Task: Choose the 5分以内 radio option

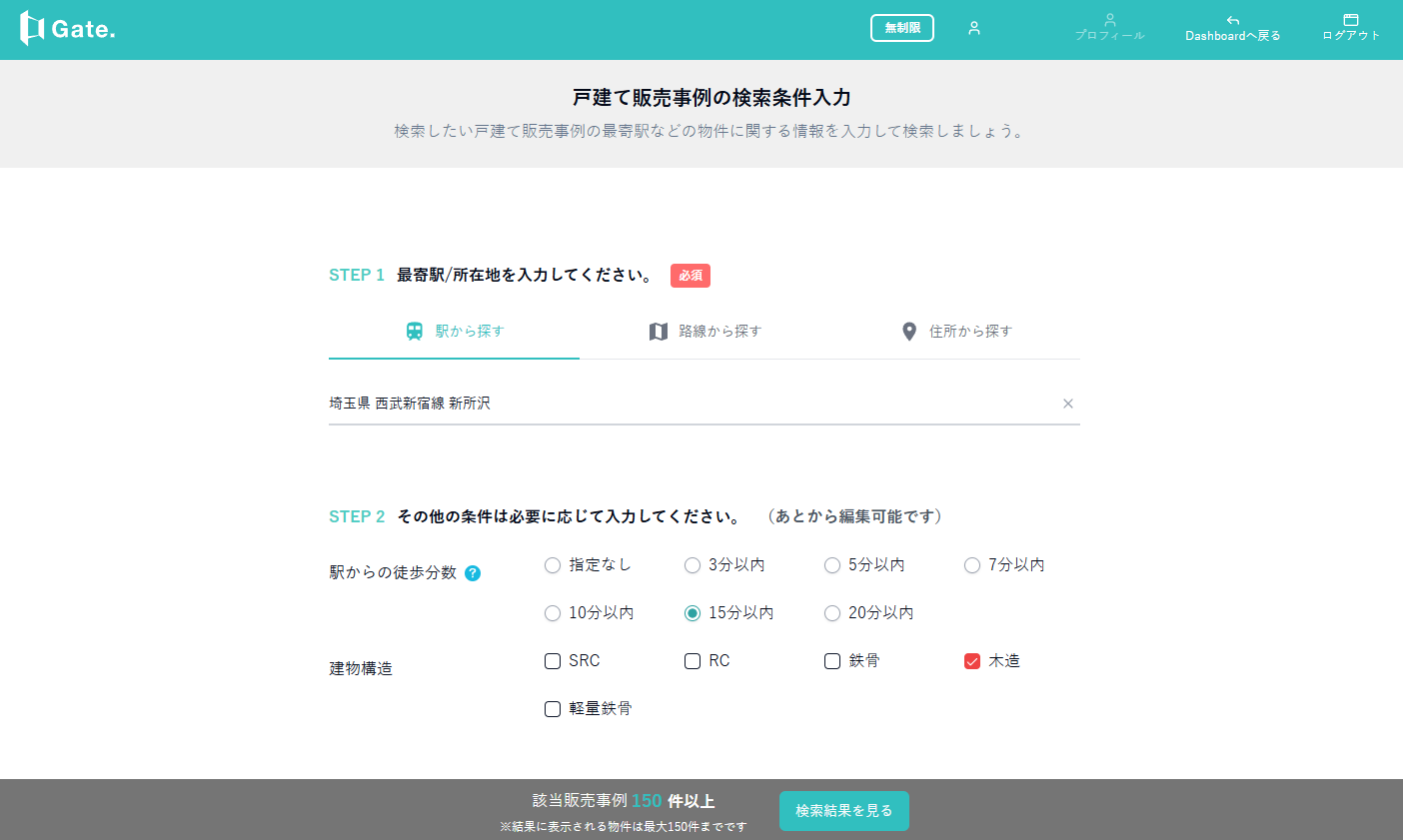Action: [x=832, y=565]
